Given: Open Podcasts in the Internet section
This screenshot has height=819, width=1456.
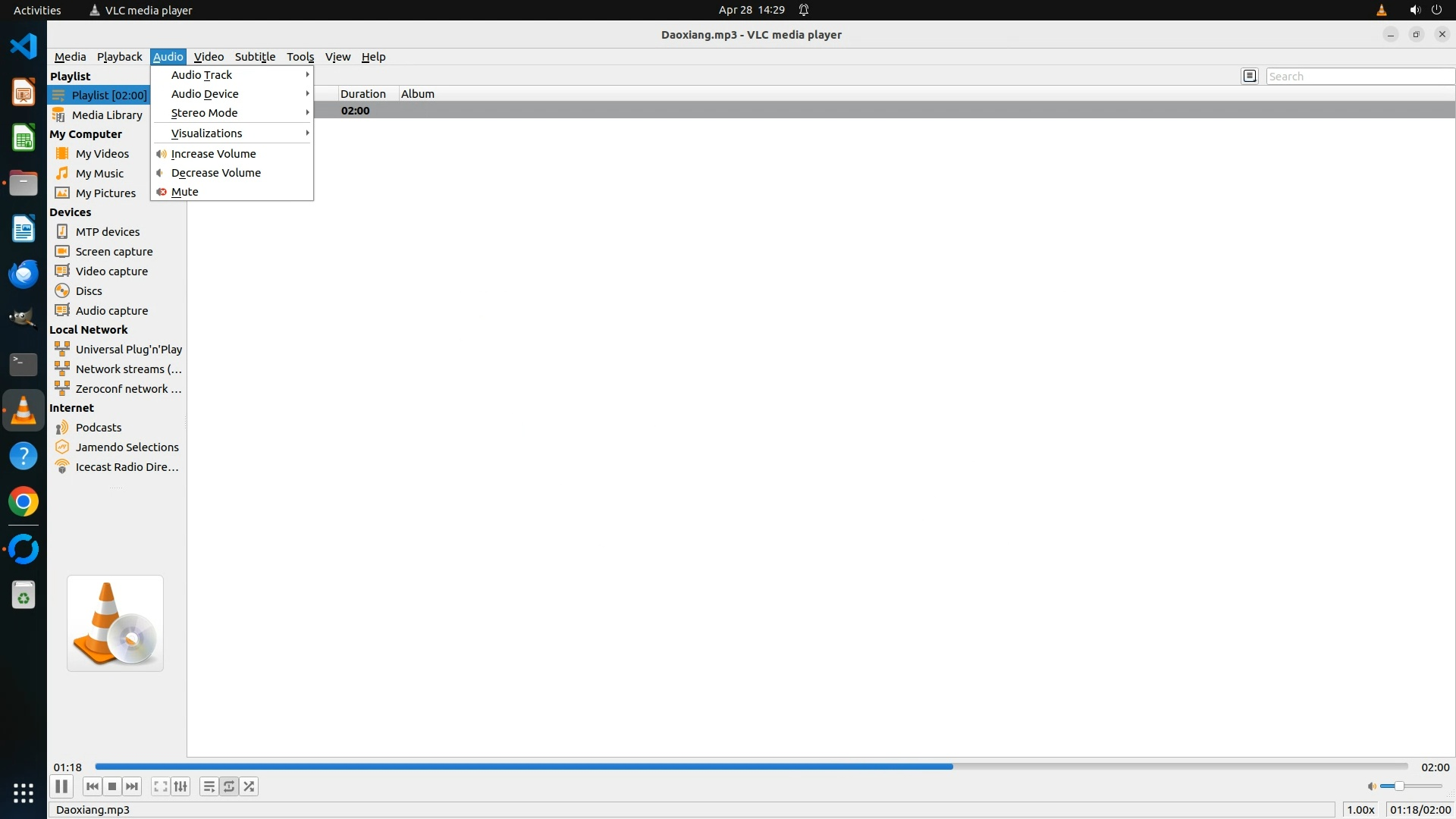Looking at the screenshot, I should 99,427.
